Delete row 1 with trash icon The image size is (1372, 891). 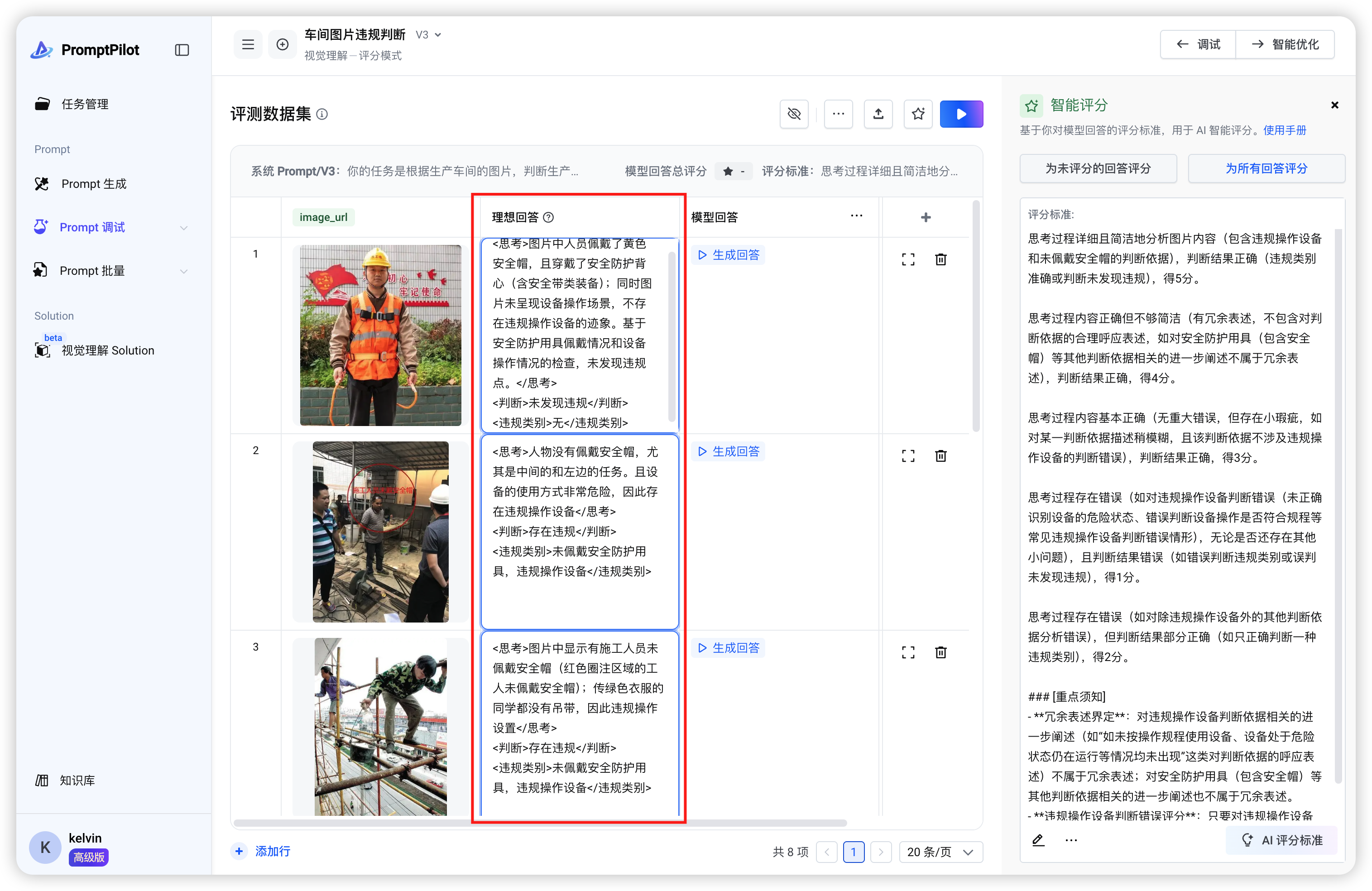coord(940,259)
